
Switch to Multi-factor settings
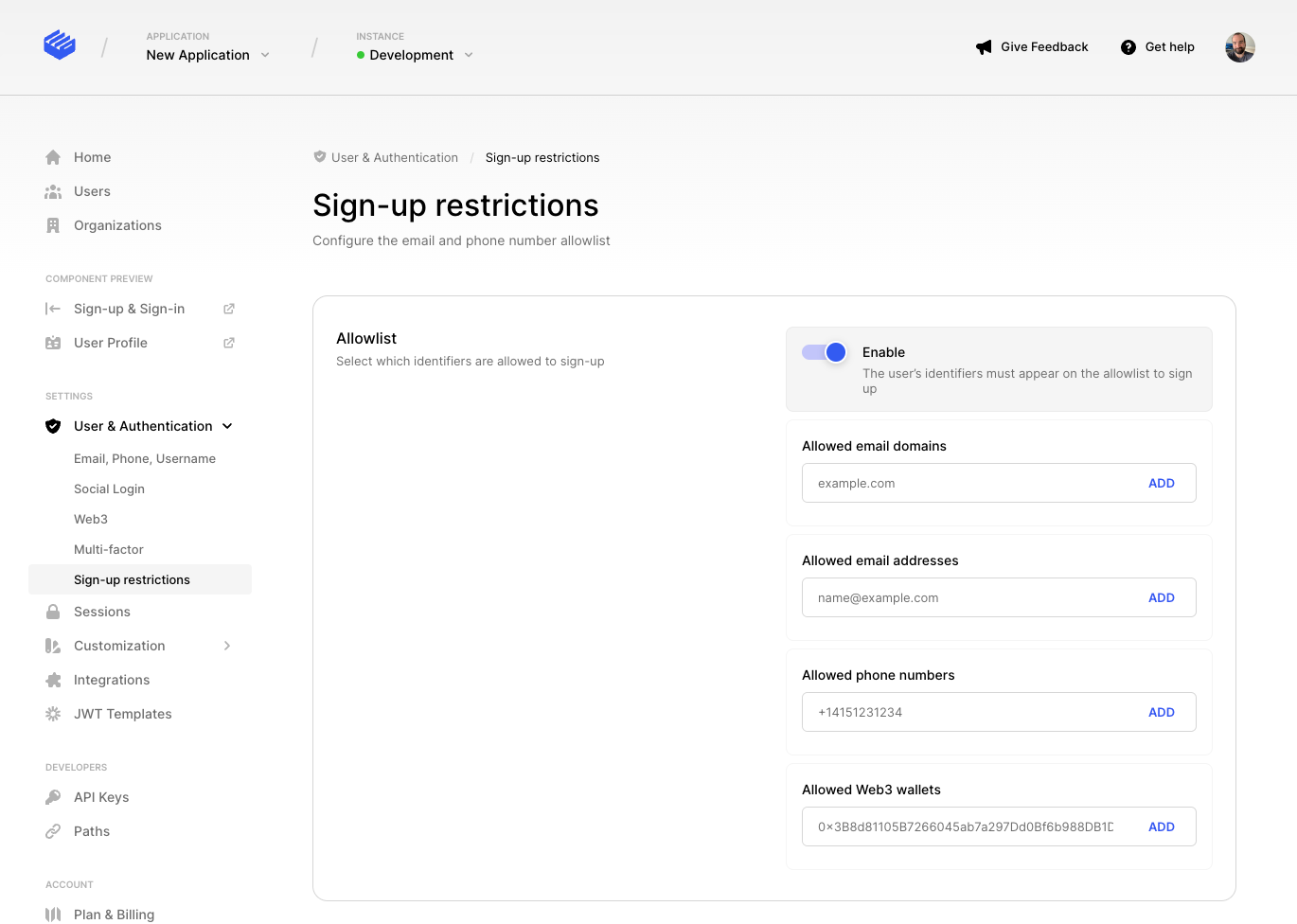tap(108, 549)
